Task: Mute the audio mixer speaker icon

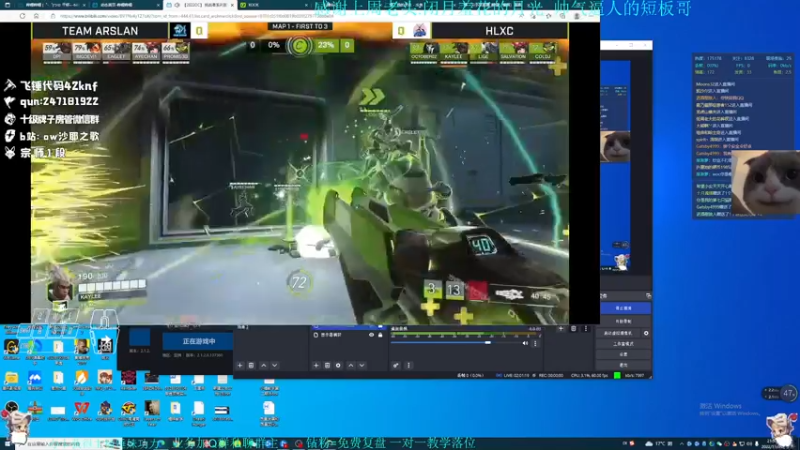Action: click(525, 343)
